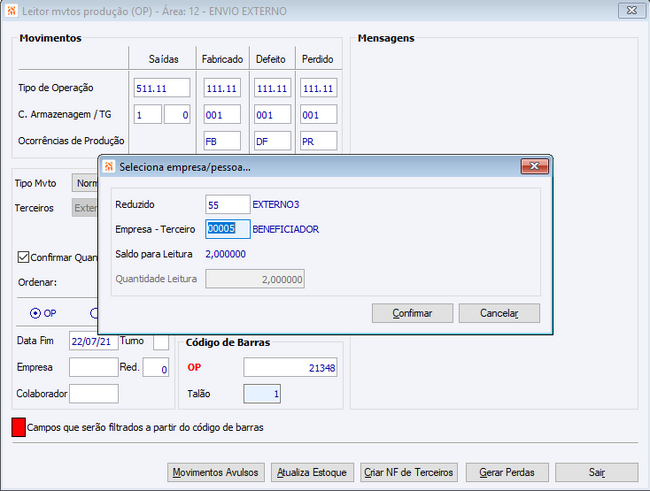Screen dimensions: 650x491
Task: Click the Data Fim field 22/07/21
Action: [94, 341]
